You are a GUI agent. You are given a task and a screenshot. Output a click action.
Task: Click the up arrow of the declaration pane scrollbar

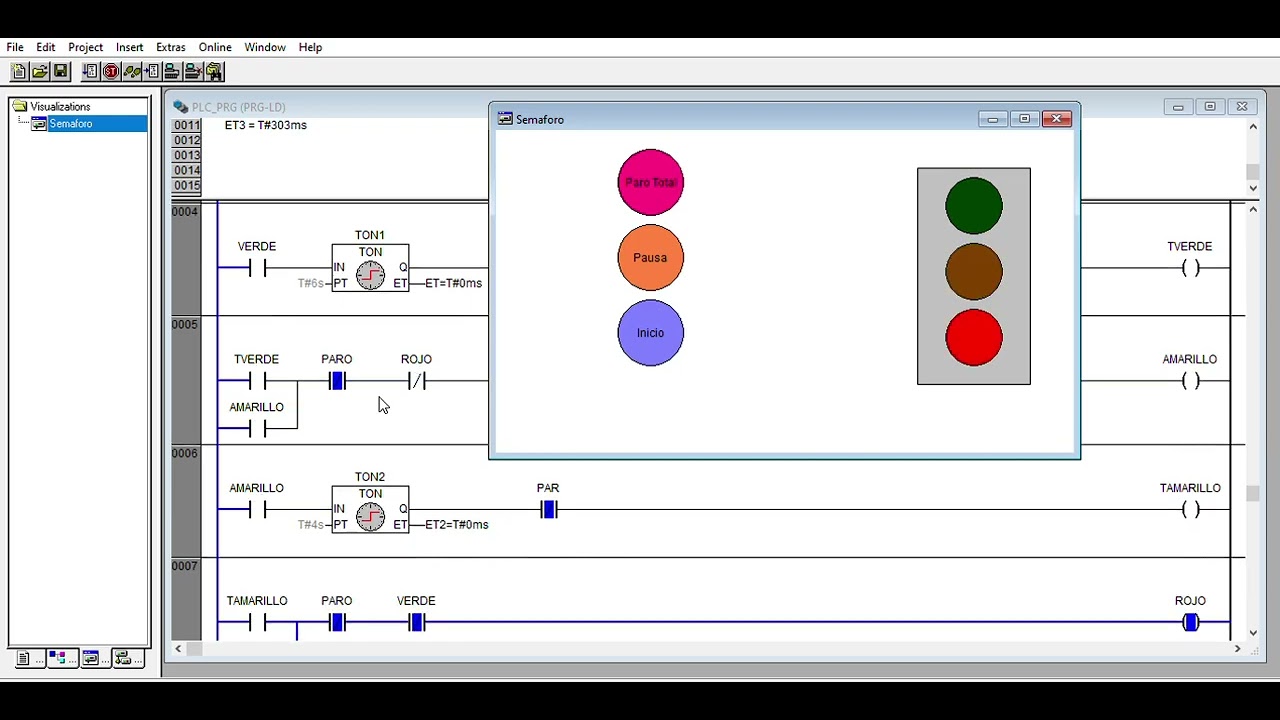[x=1253, y=126]
